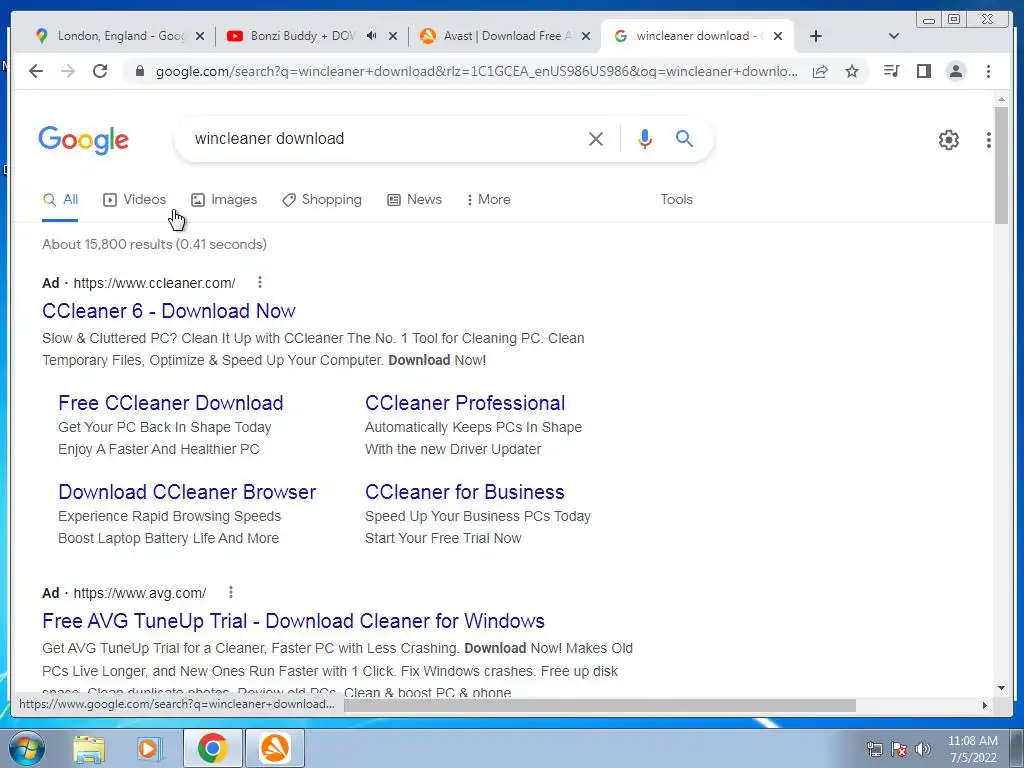Close the London, England tab
This screenshot has height=768, width=1024.
tap(200, 36)
